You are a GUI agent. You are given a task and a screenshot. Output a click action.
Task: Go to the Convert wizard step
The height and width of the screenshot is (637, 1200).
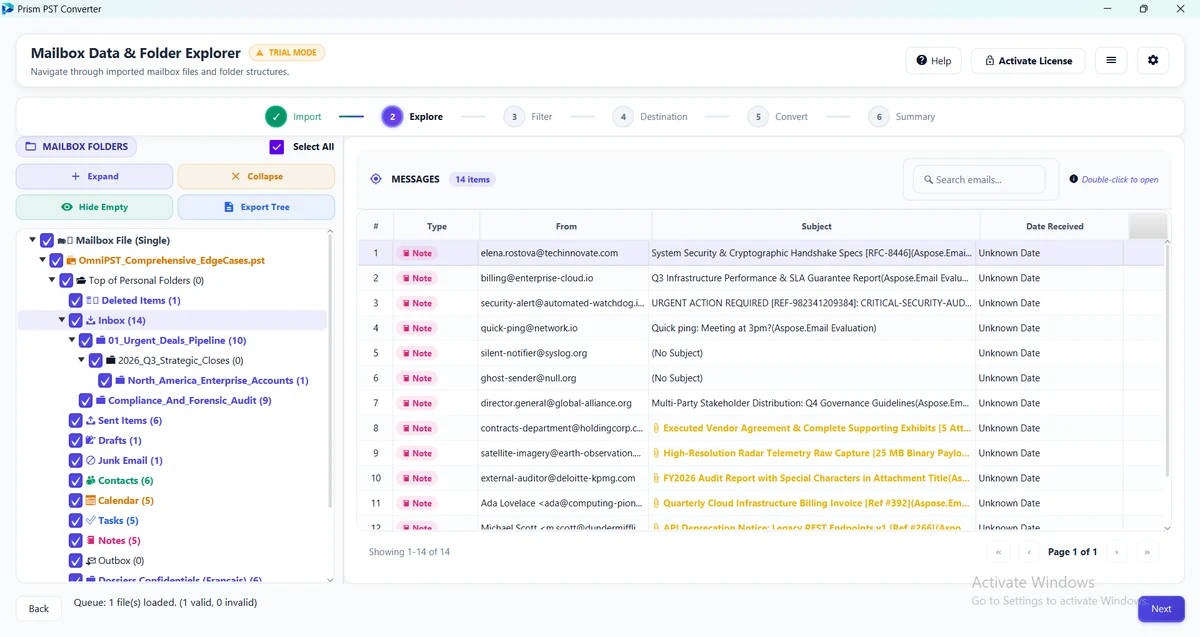tap(778, 117)
